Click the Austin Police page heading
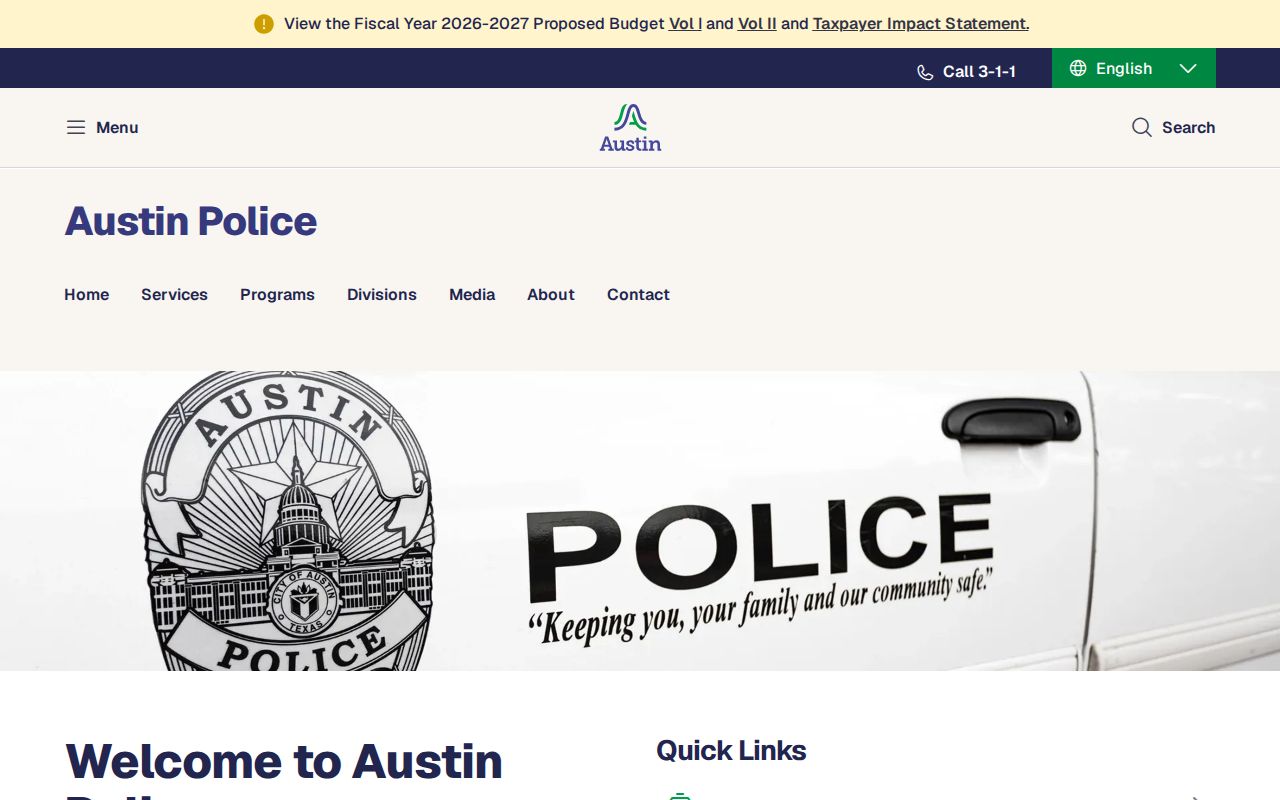The width and height of the screenshot is (1280, 800). tap(191, 221)
